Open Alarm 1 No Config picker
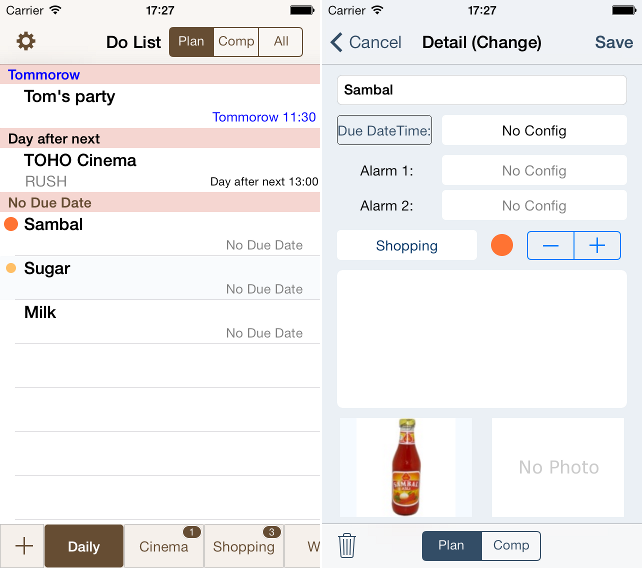642x568 pixels. [x=534, y=170]
